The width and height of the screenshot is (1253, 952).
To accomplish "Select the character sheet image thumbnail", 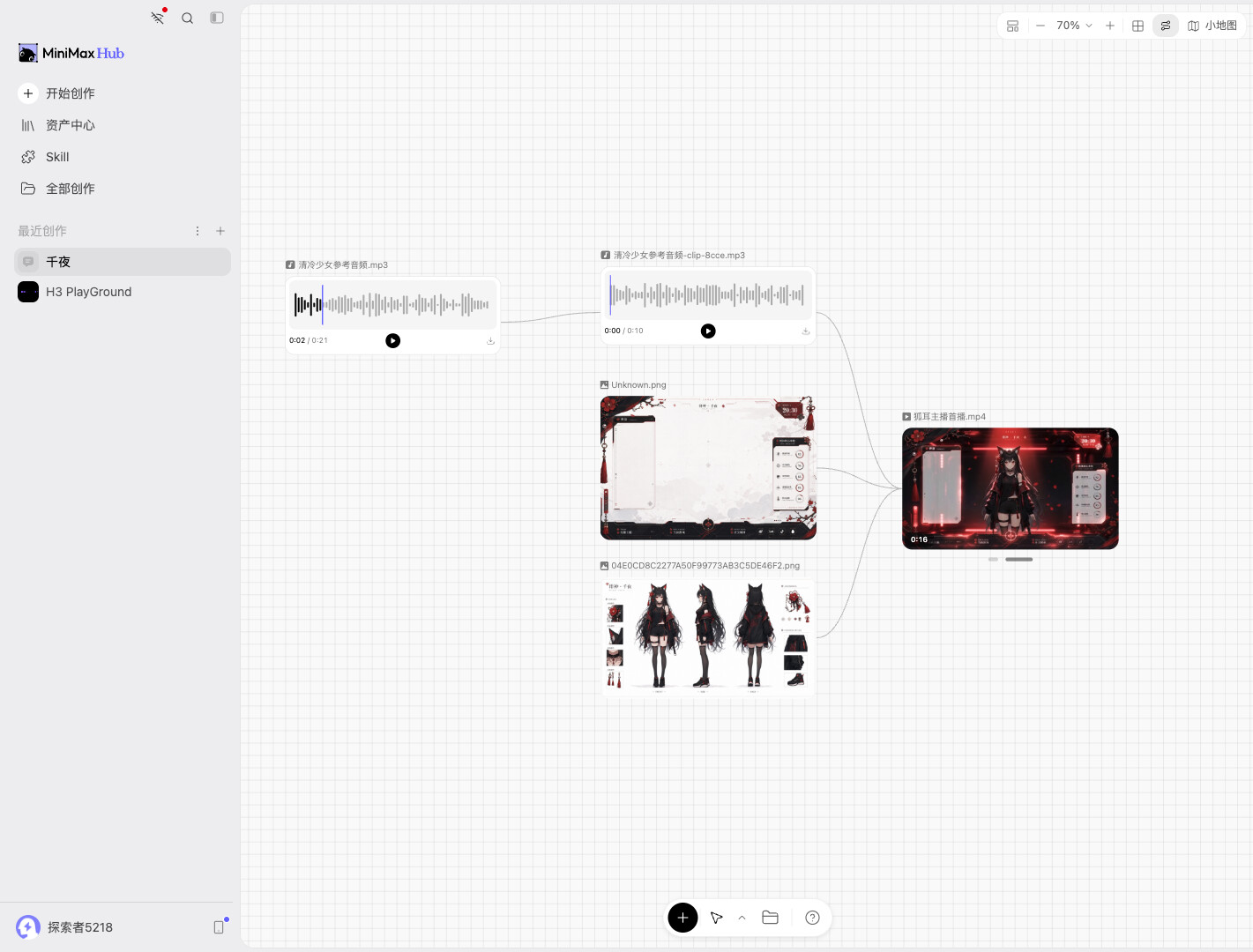I will (x=708, y=637).
